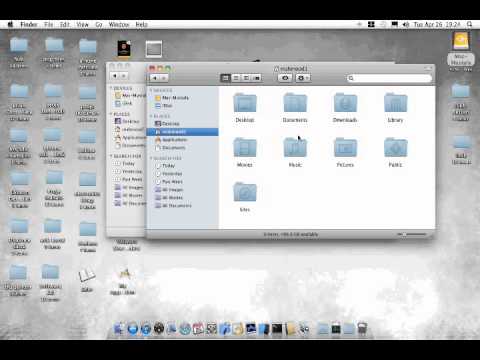Collapse the Places section in the front window sidebar

pyautogui.click(x=151, y=116)
